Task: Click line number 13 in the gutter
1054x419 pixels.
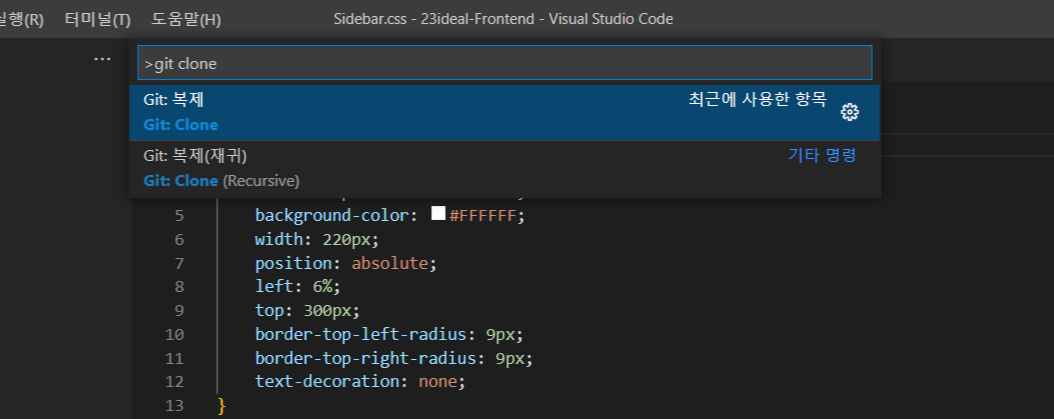Action: pos(174,406)
